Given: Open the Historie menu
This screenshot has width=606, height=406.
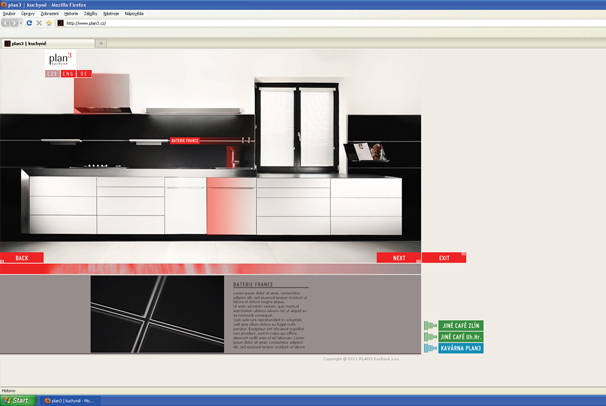Looking at the screenshot, I should [71, 14].
